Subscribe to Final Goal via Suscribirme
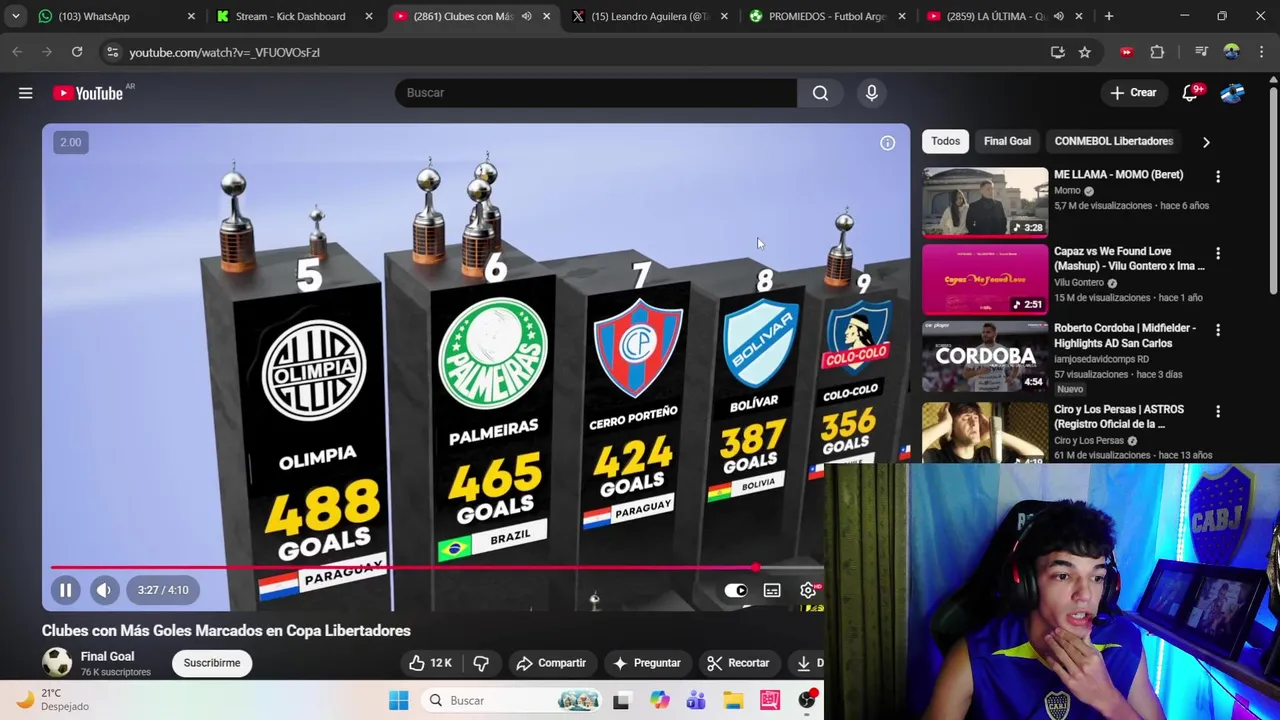 tap(212, 663)
